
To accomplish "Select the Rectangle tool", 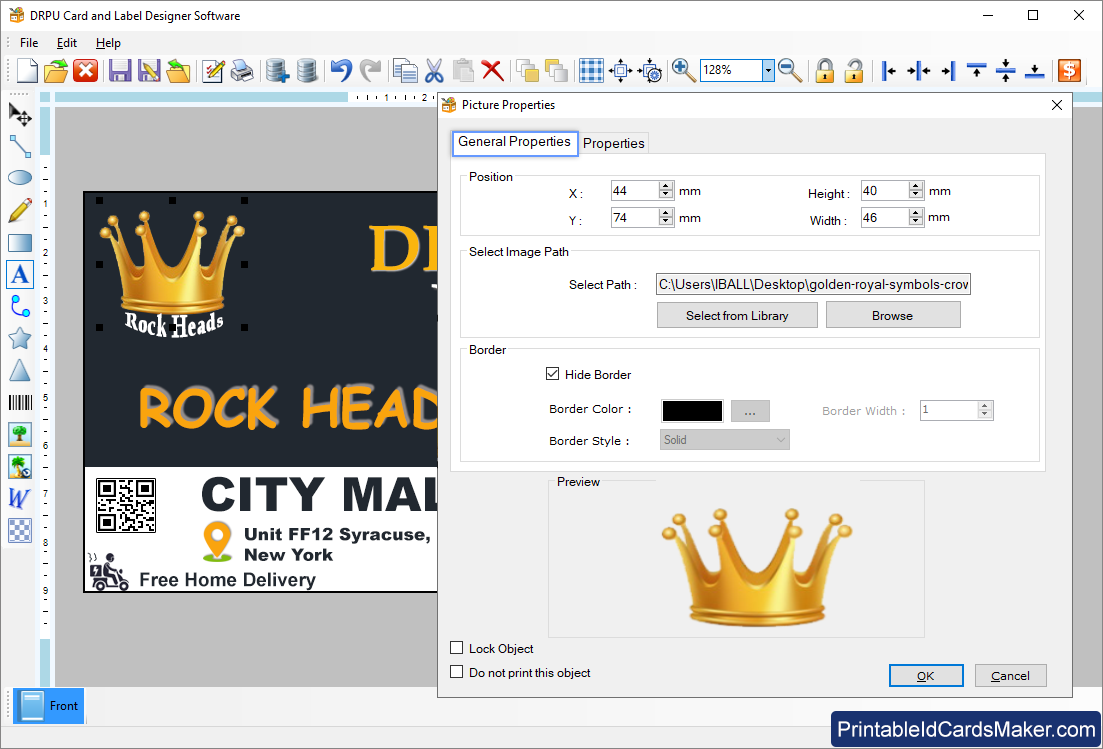I will (20, 243).
